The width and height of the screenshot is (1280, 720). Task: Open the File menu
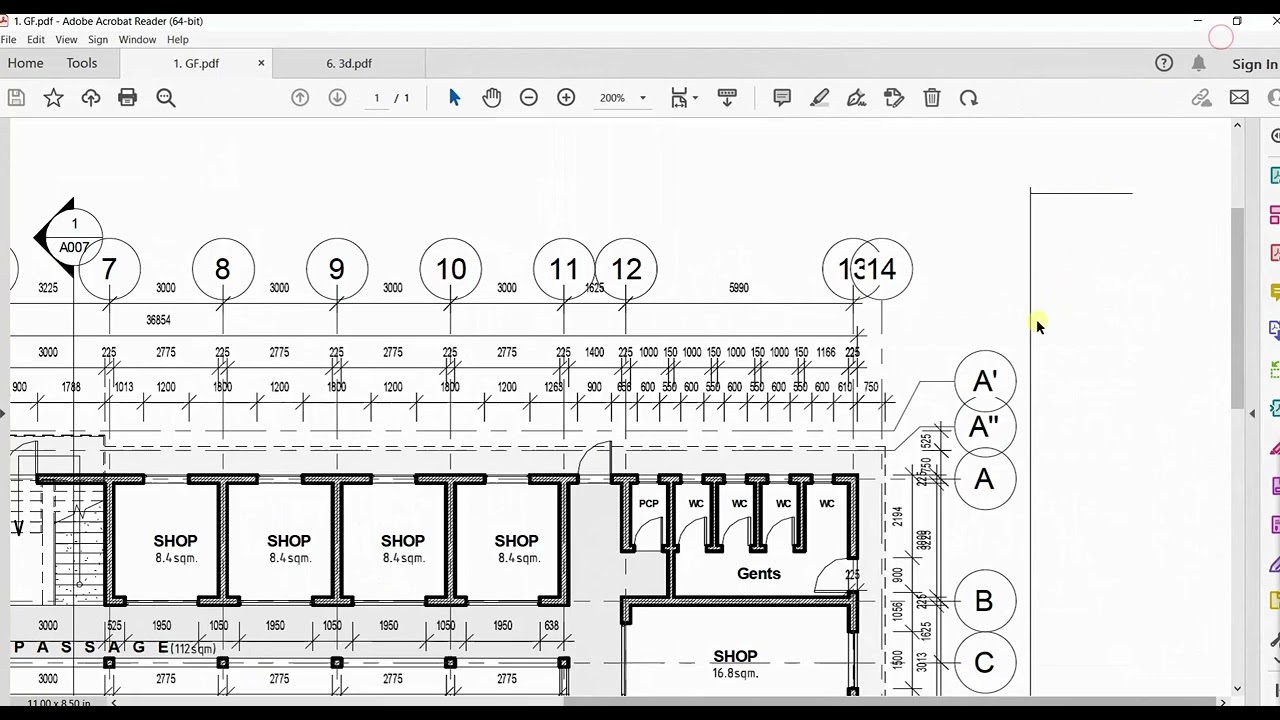pyautogui.click(x=8, y=40)
